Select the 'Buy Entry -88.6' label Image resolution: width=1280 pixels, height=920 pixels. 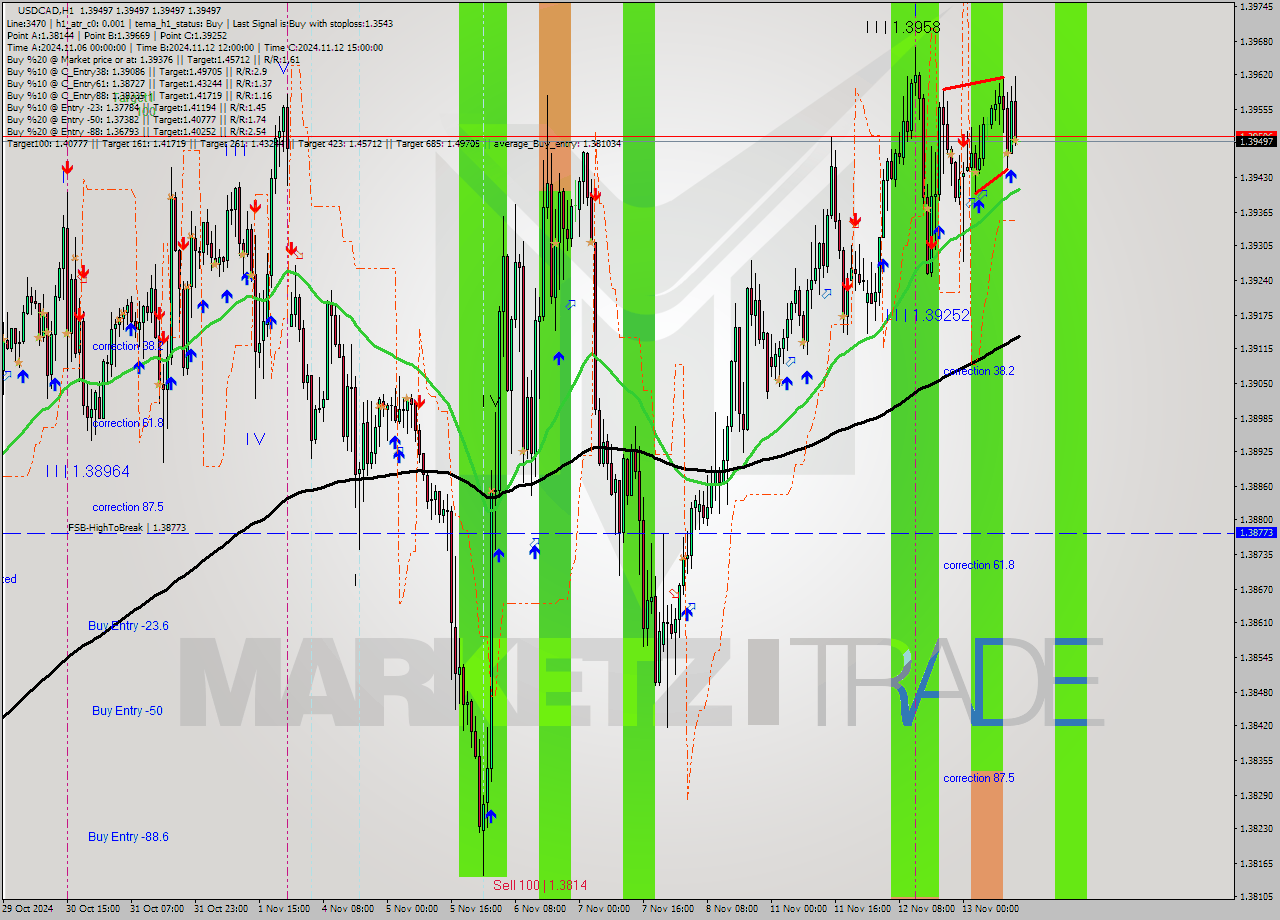pyautogui.click(x=128, y=837)
